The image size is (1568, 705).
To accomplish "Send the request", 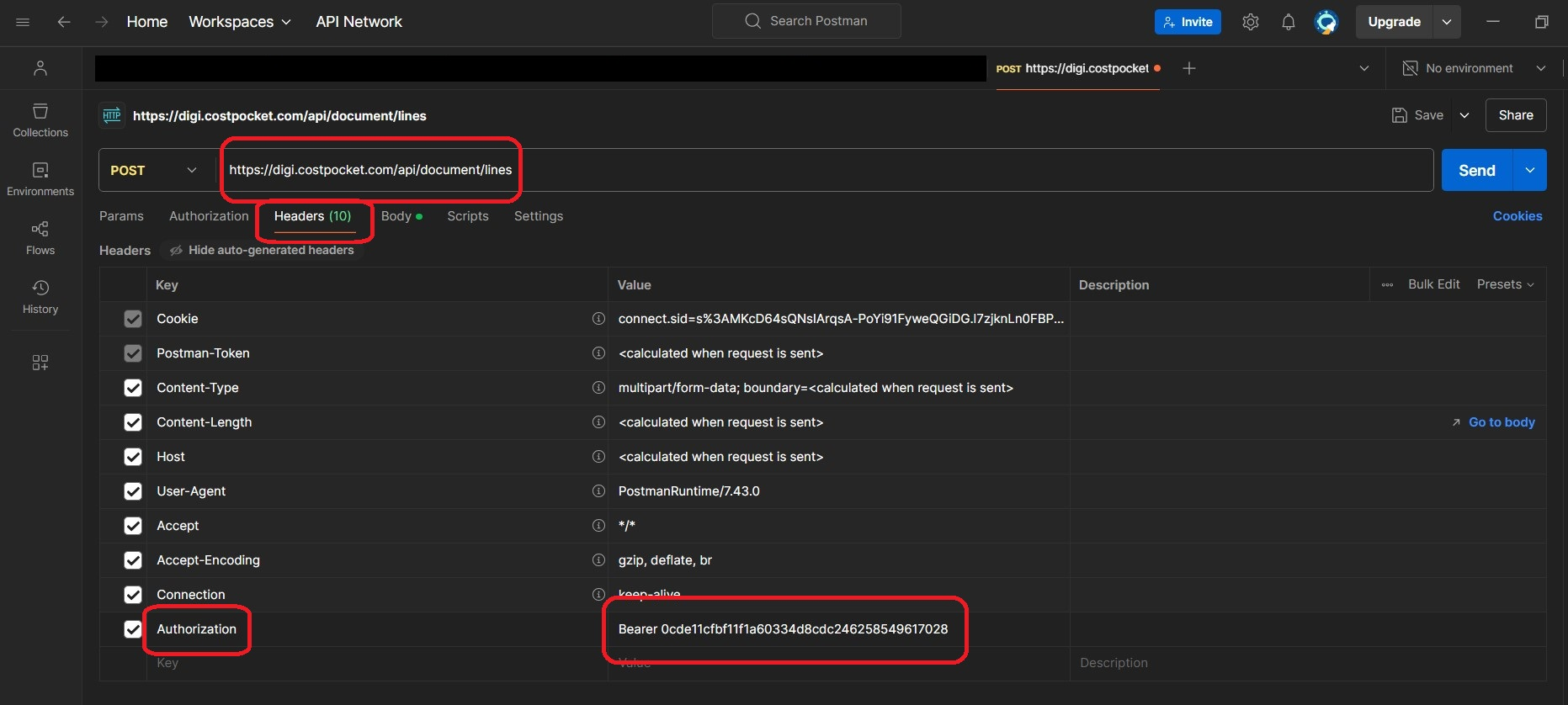I will 1476,170.
